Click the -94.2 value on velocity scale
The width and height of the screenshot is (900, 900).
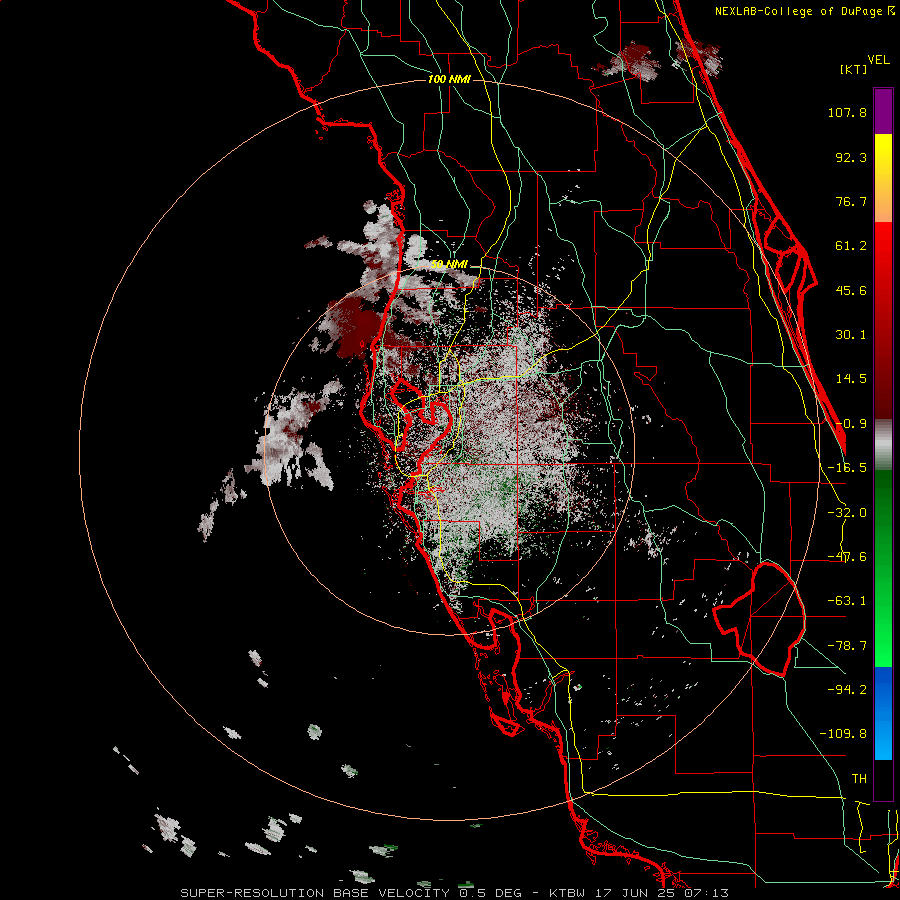click(x=847, y=690)
